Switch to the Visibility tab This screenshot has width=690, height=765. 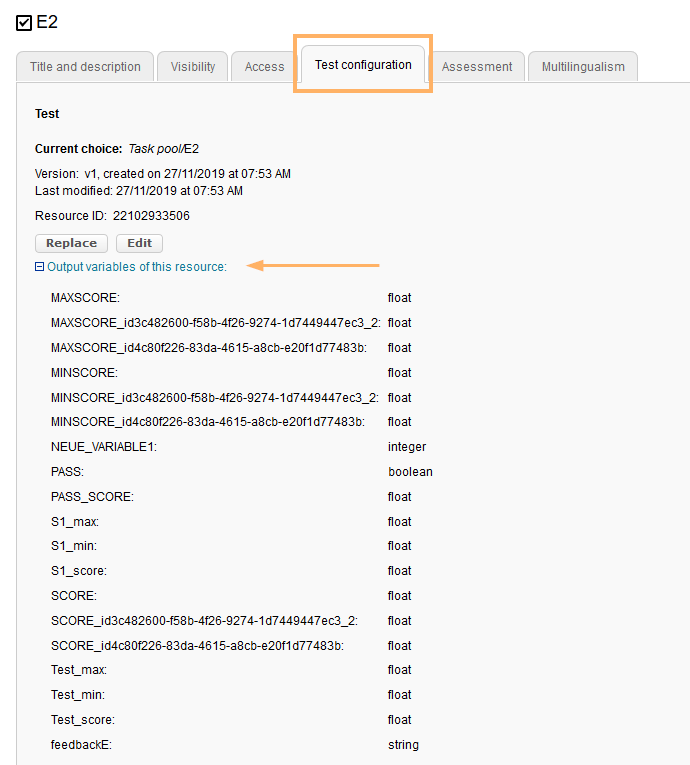[x=193, y=67]
